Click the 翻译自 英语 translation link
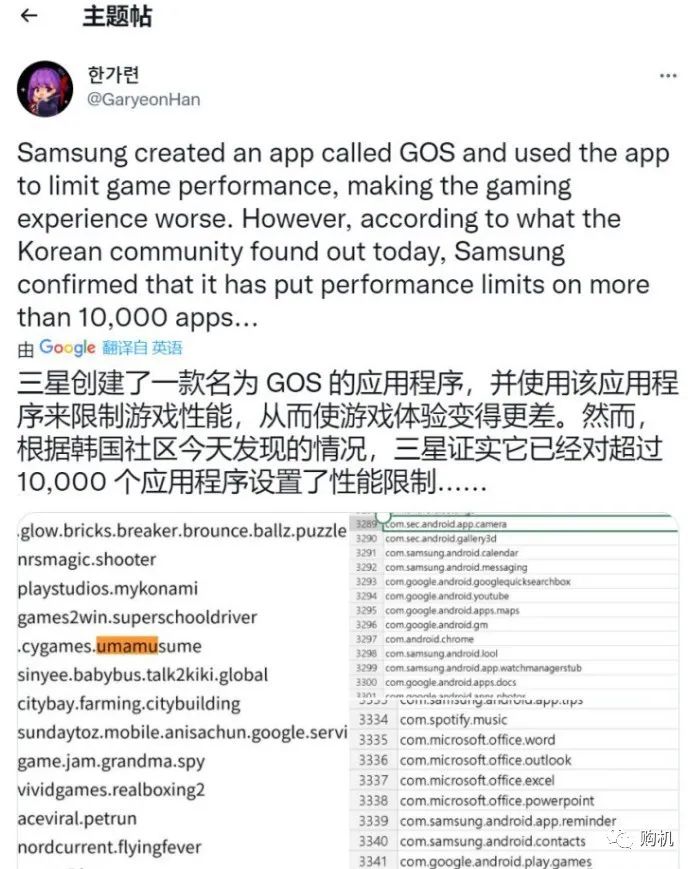 click(142, 348)
